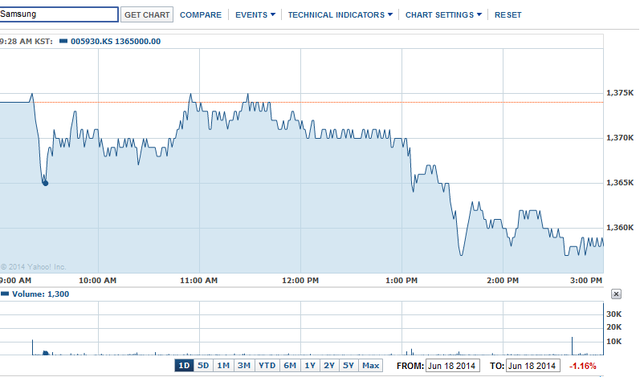Choose the 2Y time range
This screenshot has height=377, width=640.
coord(329,366)
